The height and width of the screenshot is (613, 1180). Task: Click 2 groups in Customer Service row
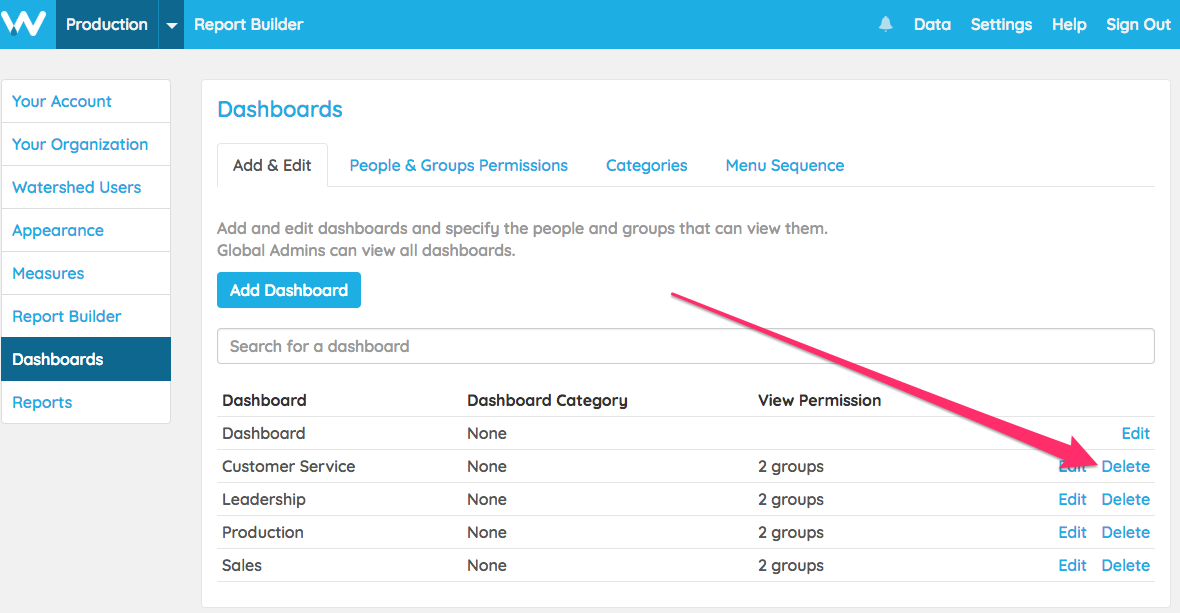pyautogui.click(x=791, y=467)
